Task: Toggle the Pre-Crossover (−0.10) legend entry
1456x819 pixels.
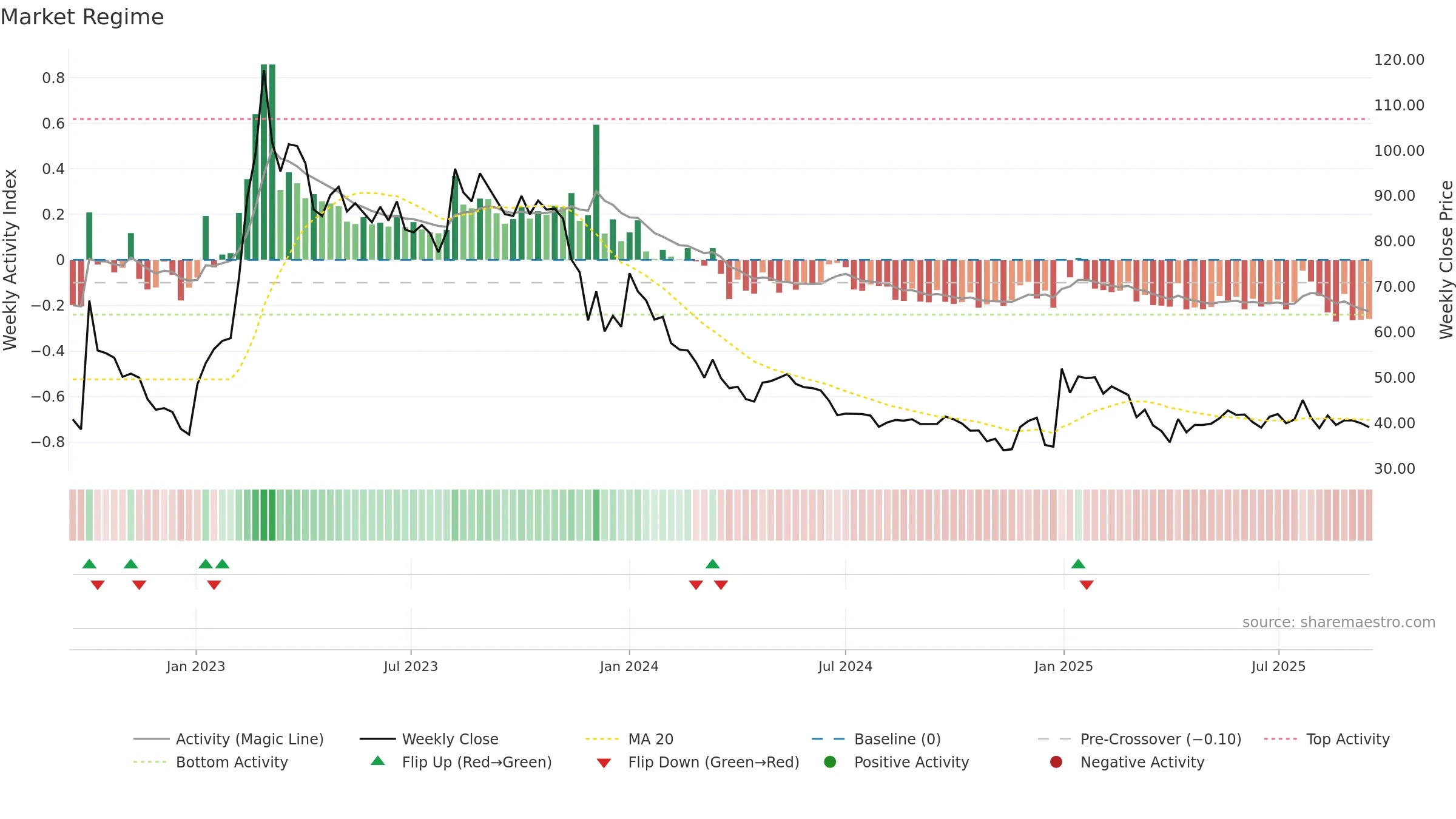Action: pyautogui.click(x=1139, y=739)
